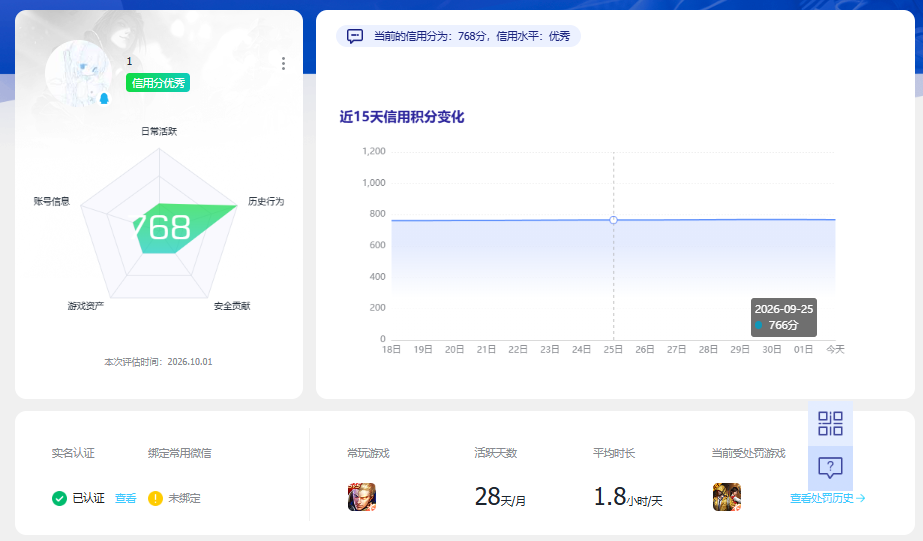
Task: Click the 25日 data point on chart
Action: point(613,220)
